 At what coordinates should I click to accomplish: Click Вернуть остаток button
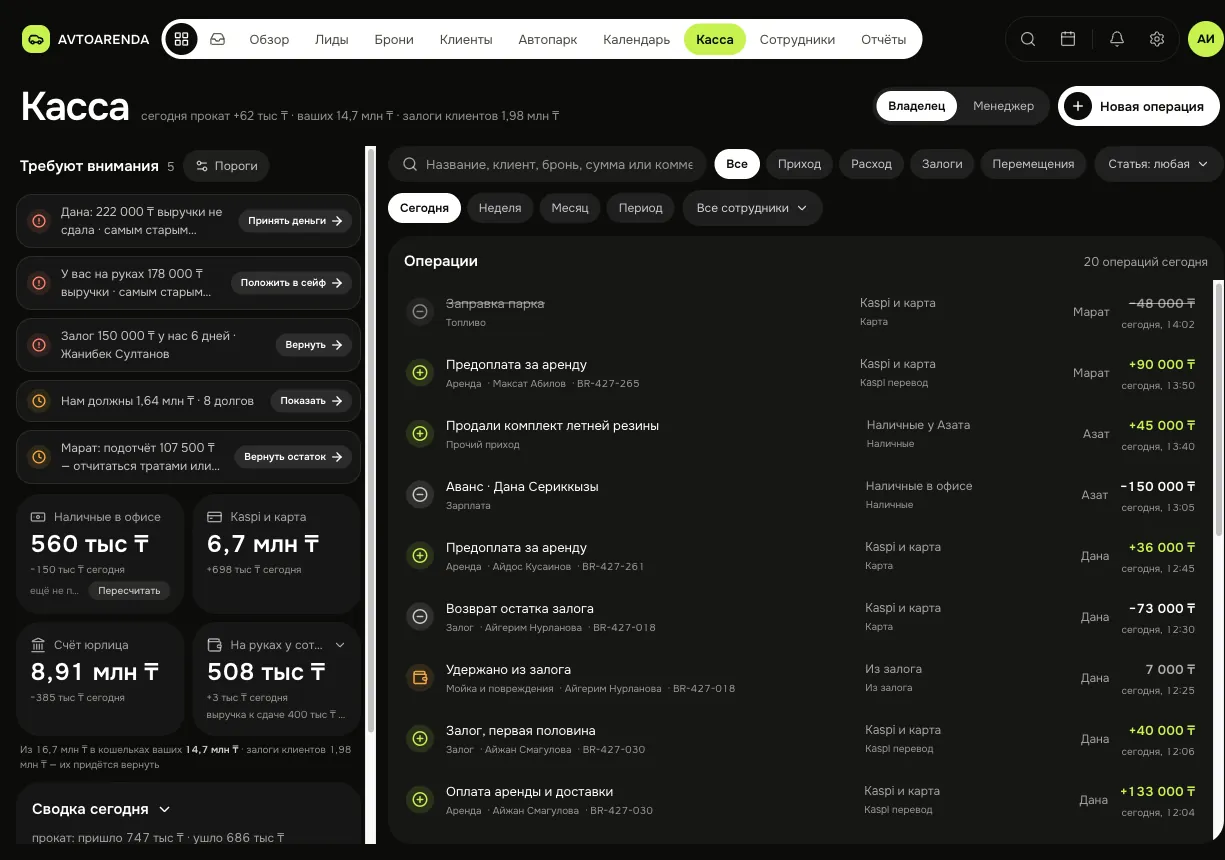point(293,457)
